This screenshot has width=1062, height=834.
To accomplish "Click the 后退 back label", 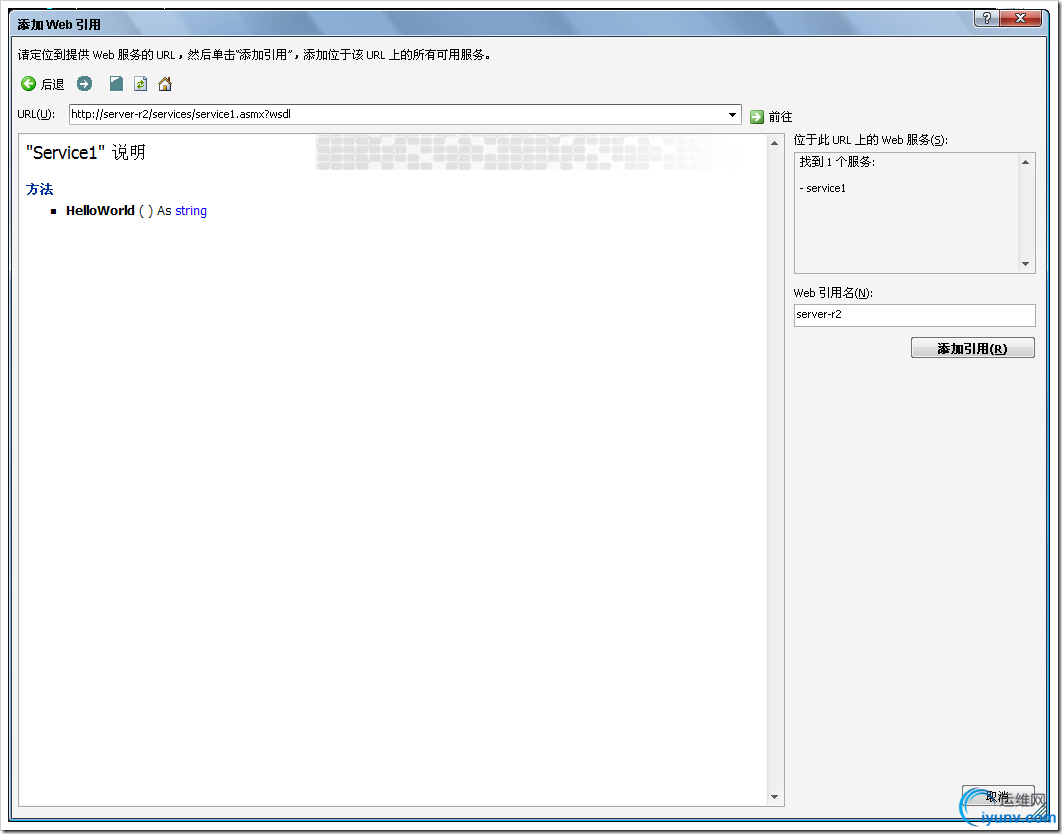I will pyautogui.click(x=52, y=84).
